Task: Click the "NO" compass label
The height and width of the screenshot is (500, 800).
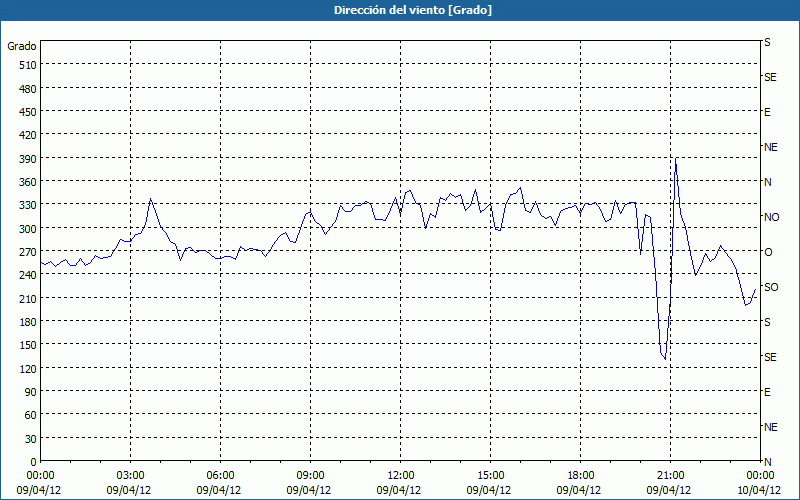Action: [771, 217]
